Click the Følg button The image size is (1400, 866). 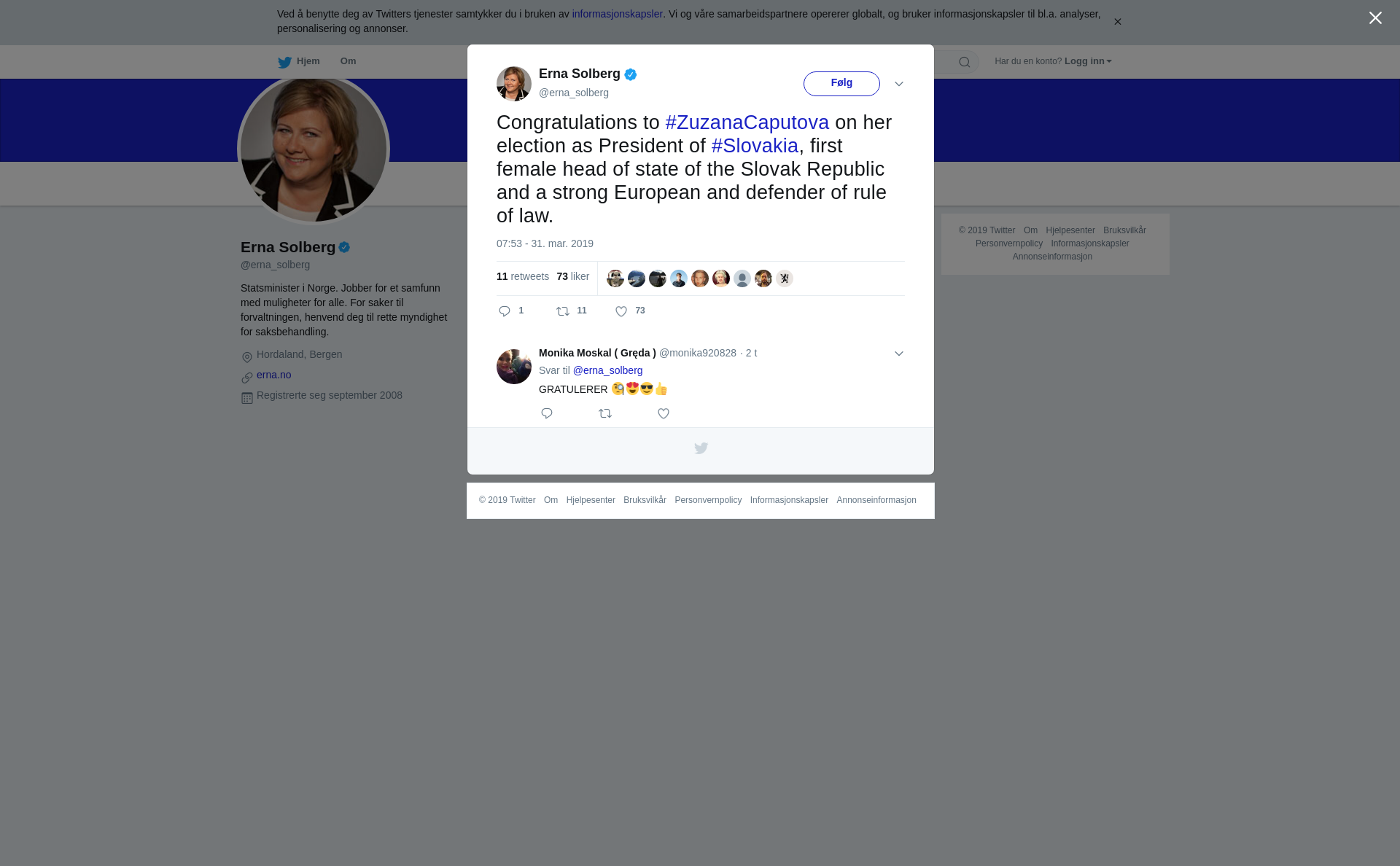click(x=841, y=84)
